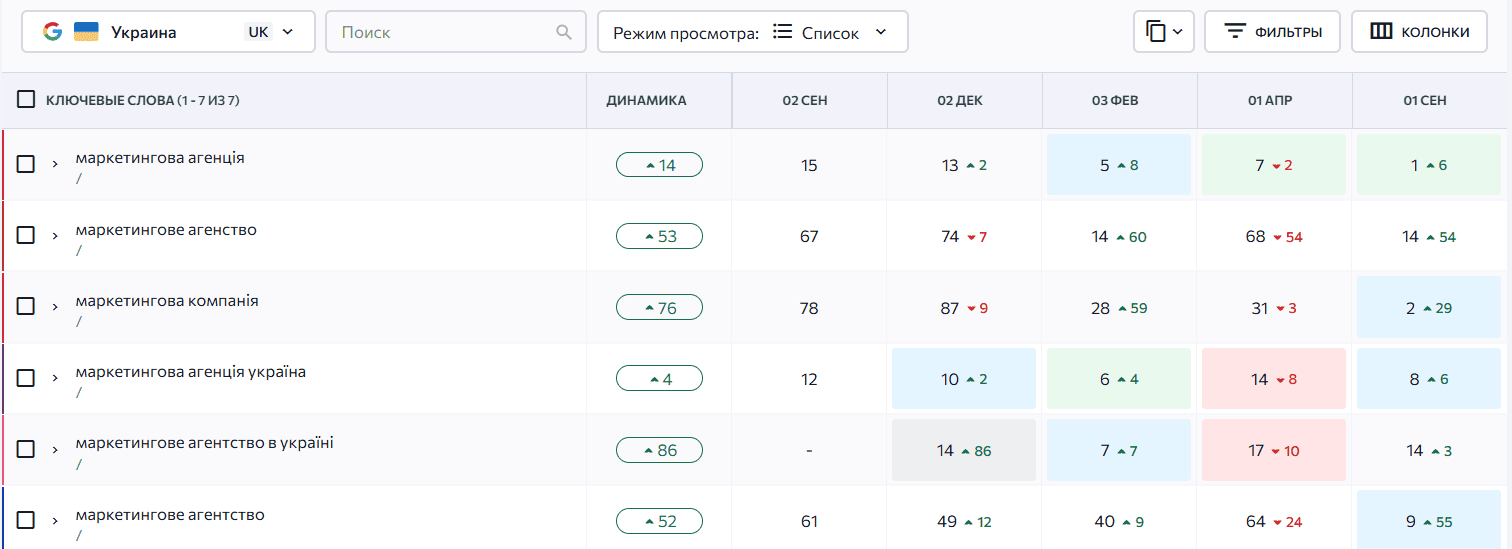Click the copy icon in toolbar

[x=1156, y=32]
